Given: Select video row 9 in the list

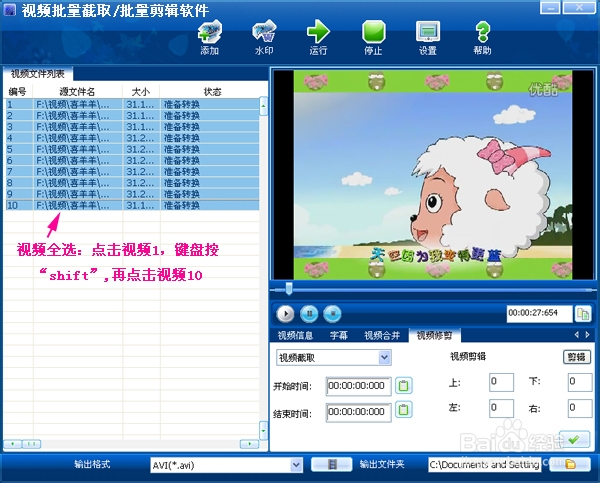Looking at the screenshot, I should point(132,194).
